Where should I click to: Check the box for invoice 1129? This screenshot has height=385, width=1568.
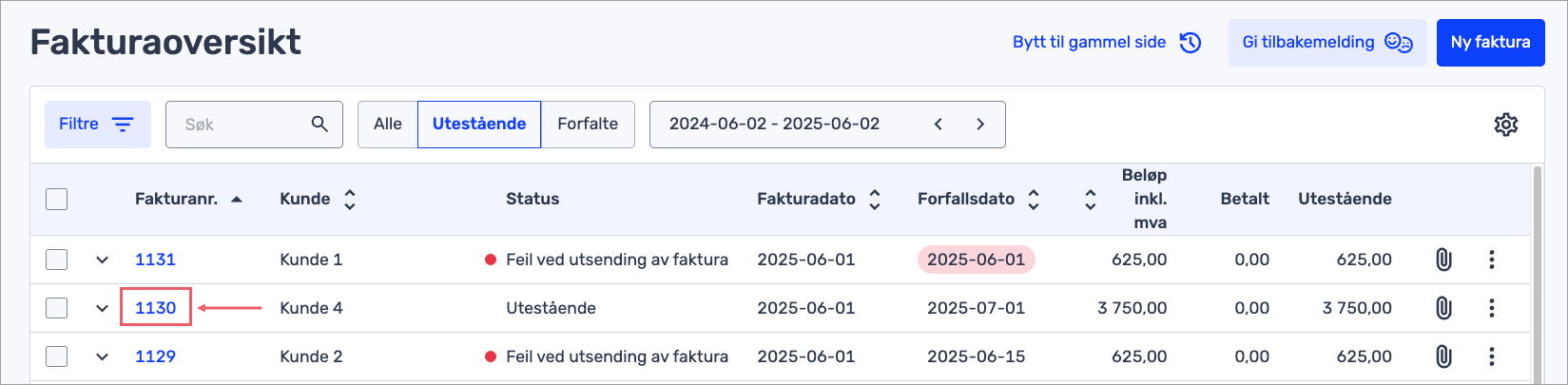point(57,356)
